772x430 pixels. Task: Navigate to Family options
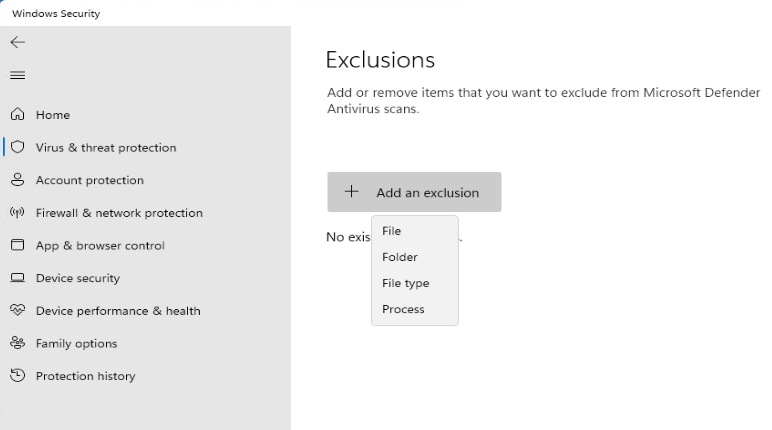click(x=76, y=343)
